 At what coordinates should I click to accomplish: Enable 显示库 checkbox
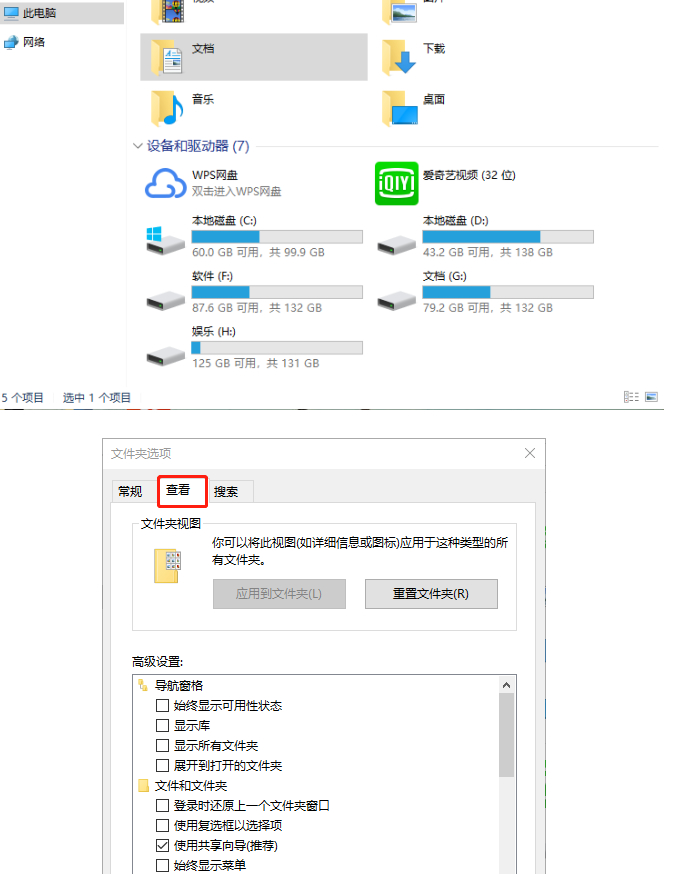pos(162,726)
